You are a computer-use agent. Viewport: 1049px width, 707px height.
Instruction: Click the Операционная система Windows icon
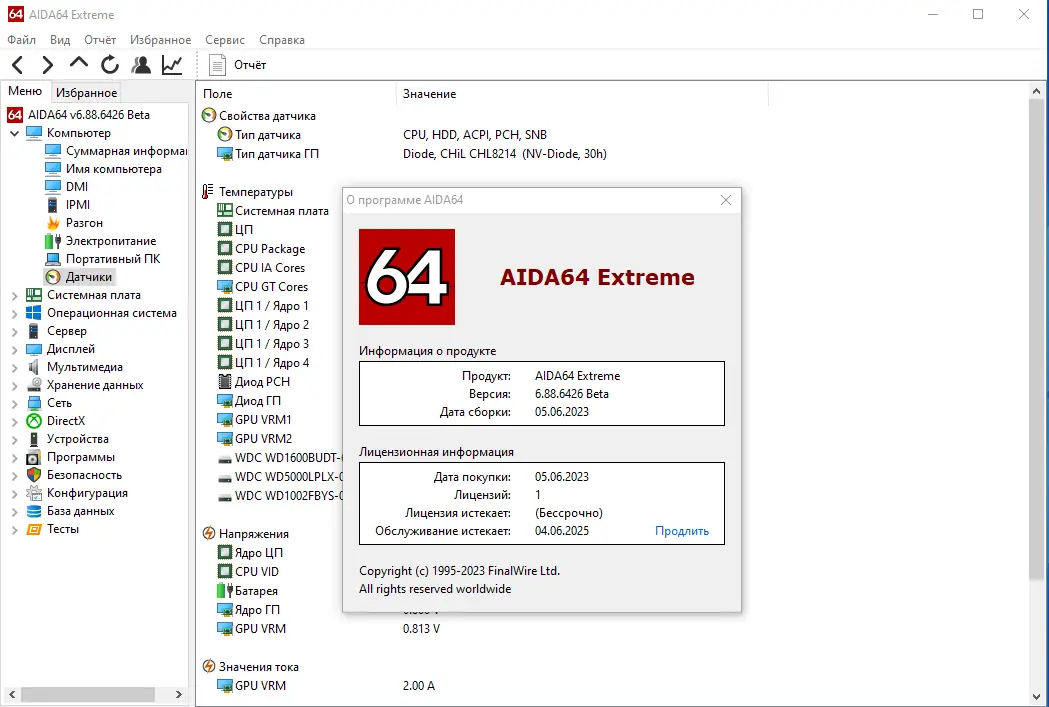click(33, 313)
